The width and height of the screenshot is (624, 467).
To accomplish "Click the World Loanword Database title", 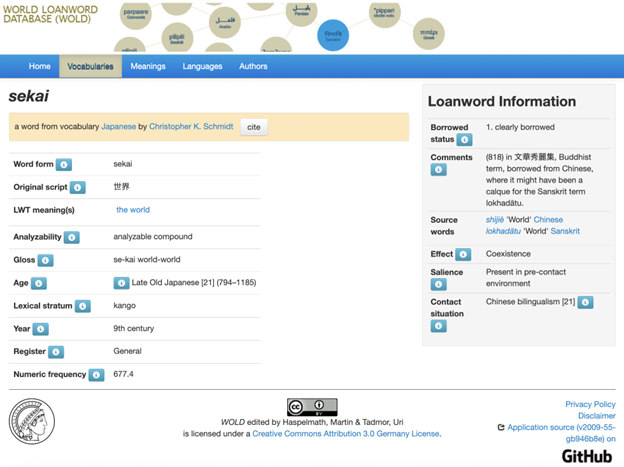I will [x=50, y=14].
